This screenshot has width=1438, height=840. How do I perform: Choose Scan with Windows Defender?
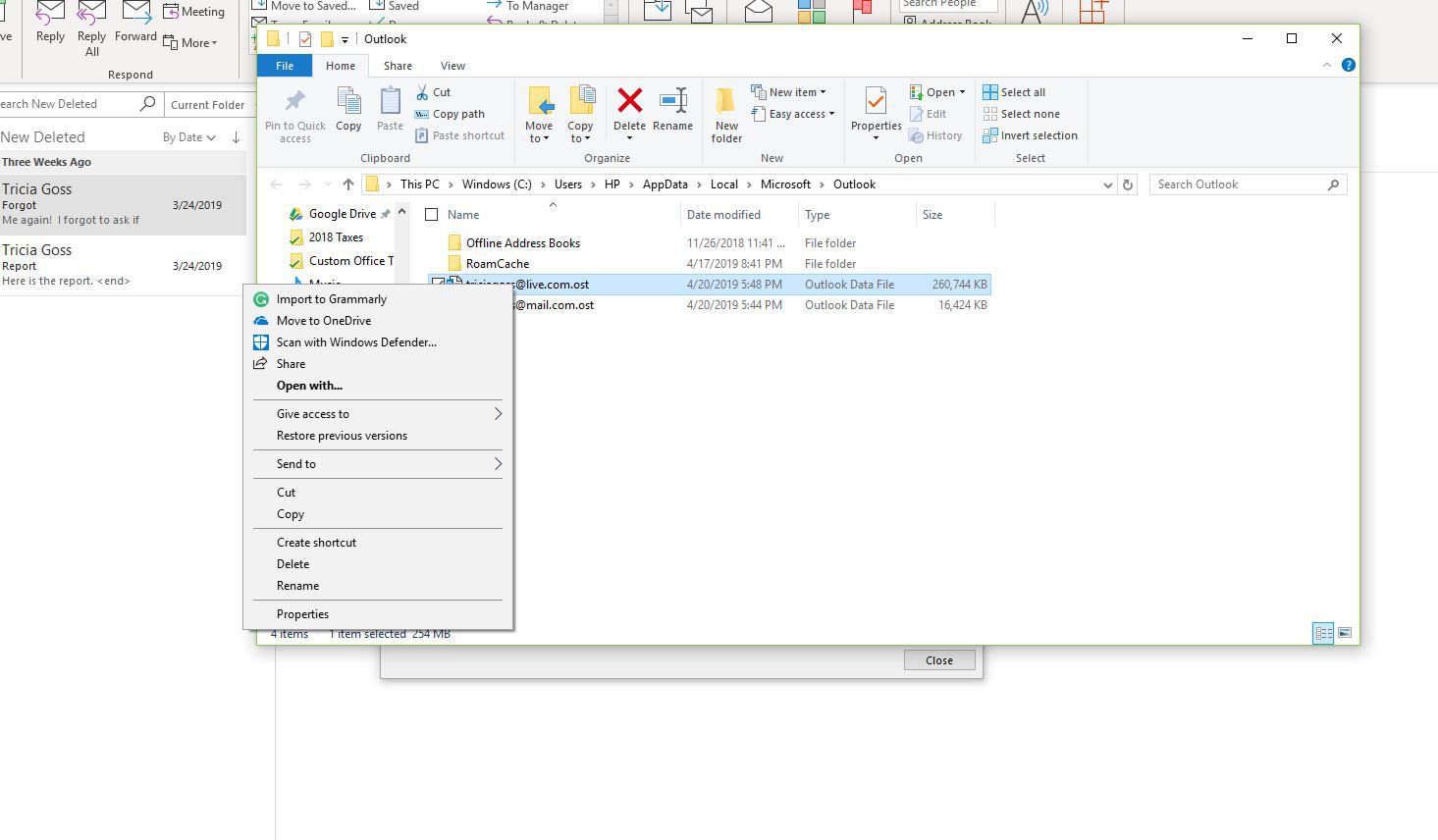[x=378, y=342]
